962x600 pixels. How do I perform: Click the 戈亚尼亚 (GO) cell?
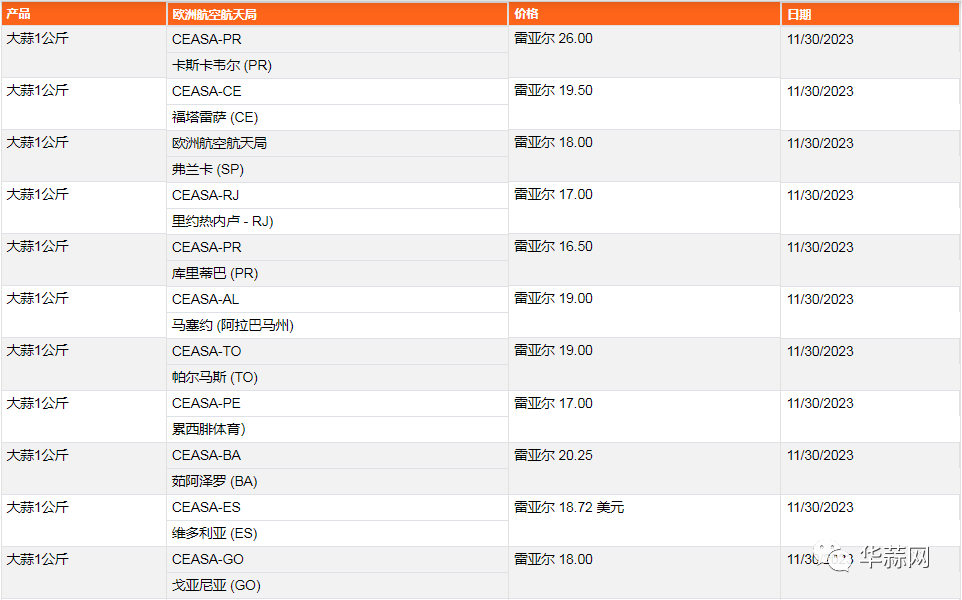coord(337,585)
